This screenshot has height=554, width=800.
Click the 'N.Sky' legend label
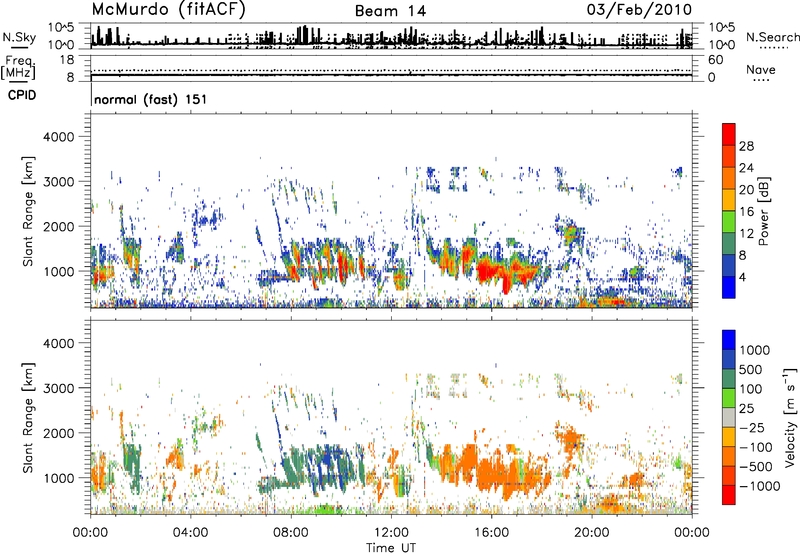pyautogui.click(x=19, y=37)
